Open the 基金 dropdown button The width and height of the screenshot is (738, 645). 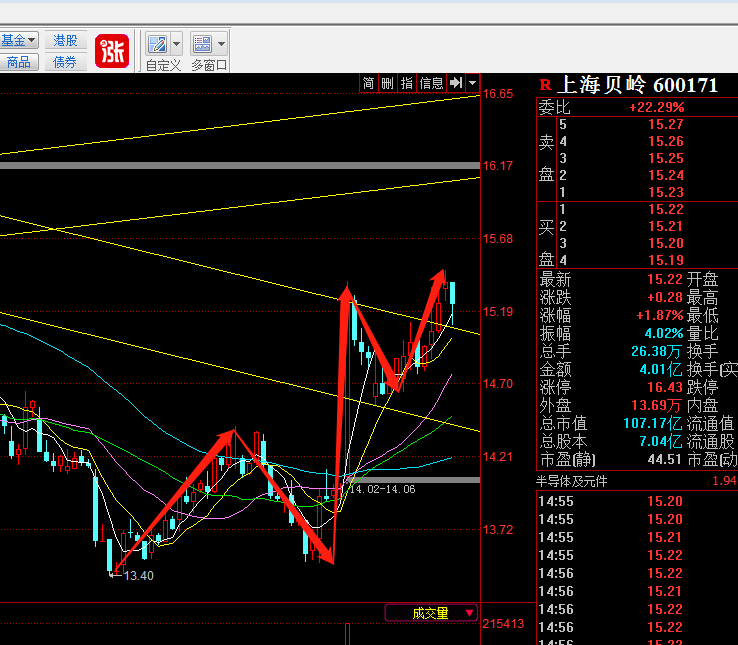pos(18,40)
